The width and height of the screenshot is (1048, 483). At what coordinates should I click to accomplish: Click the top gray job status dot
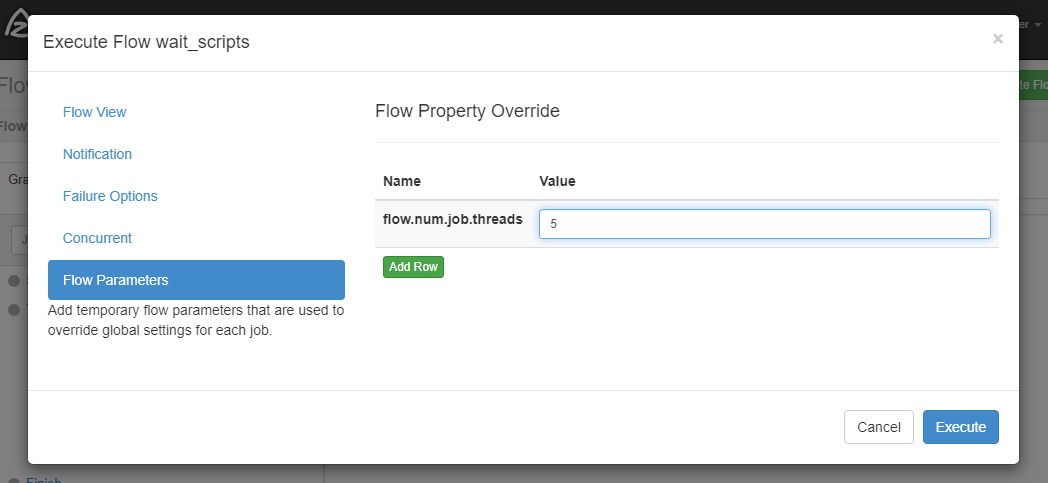[14, 280]
